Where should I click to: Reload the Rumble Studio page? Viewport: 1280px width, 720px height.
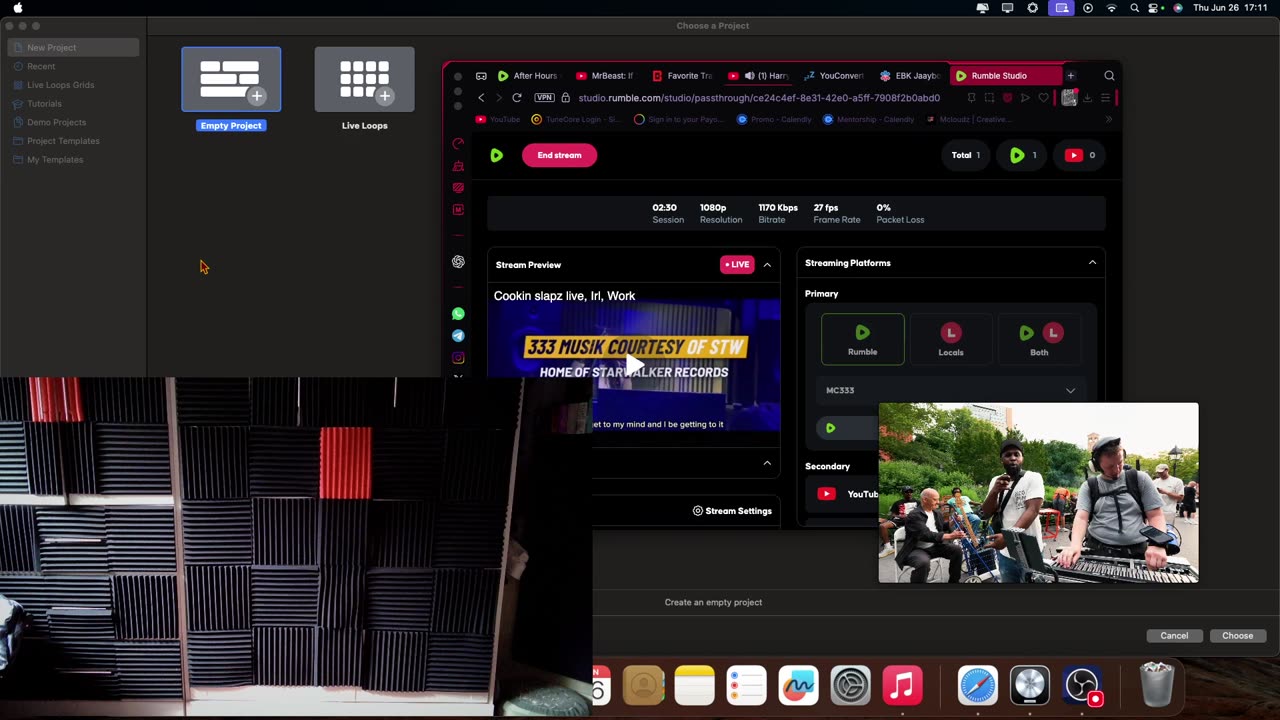pyautogui.click(x=516, y=98)
